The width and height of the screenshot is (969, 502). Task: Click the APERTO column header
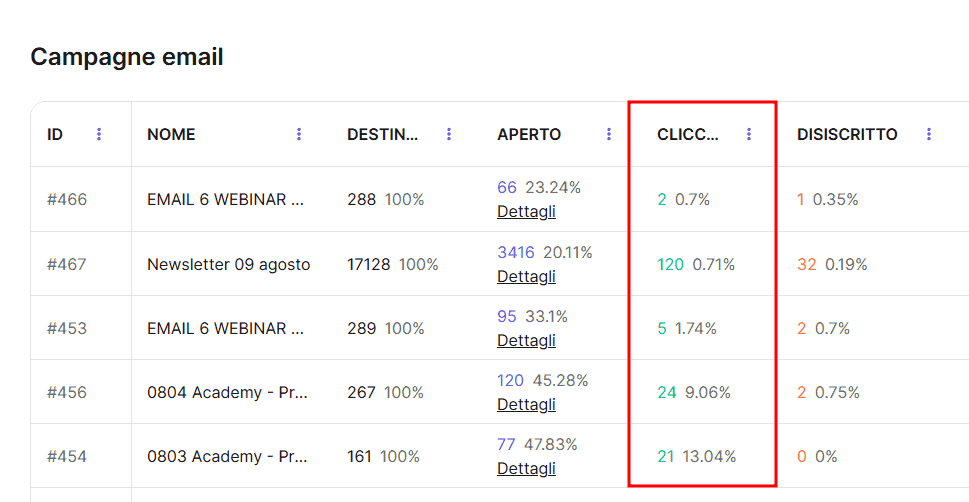click(x=529, y=134)
